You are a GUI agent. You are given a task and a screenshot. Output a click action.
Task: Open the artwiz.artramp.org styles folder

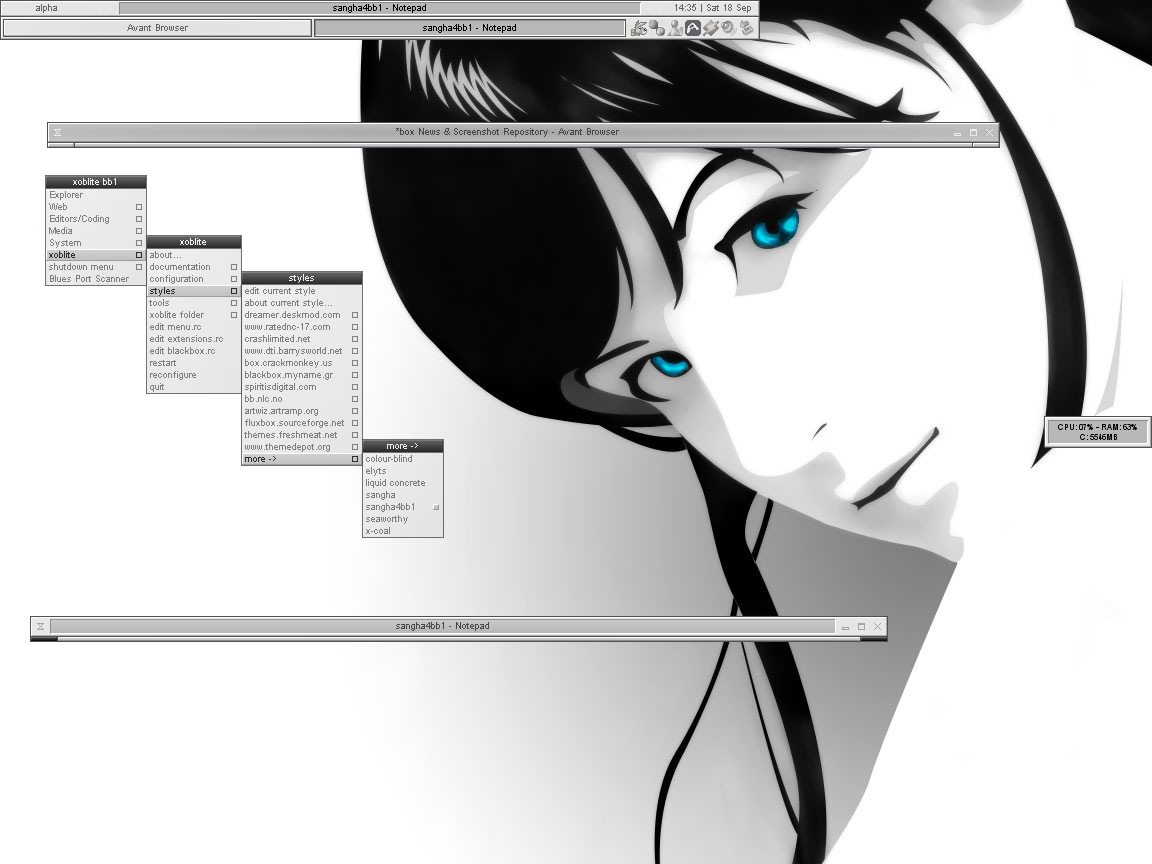tap(302, 411)
